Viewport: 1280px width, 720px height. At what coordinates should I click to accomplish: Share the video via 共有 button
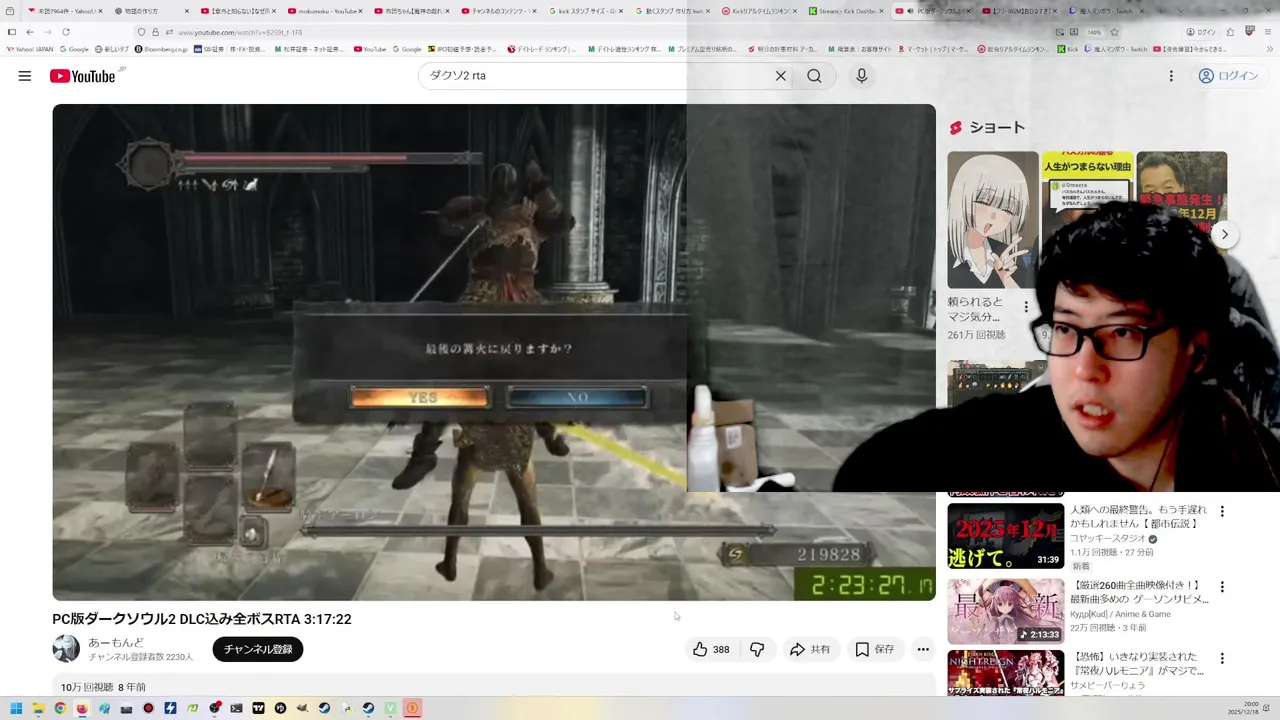(x=810, y=650)
